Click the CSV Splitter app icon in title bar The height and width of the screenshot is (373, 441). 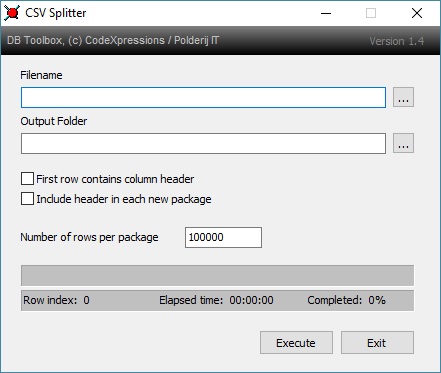click(12, 13)
